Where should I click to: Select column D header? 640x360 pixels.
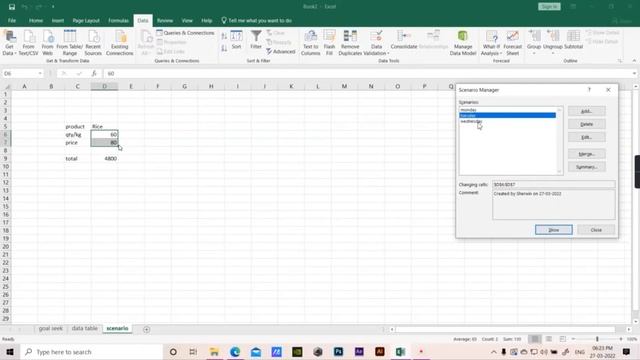click(x=104, y=86)
